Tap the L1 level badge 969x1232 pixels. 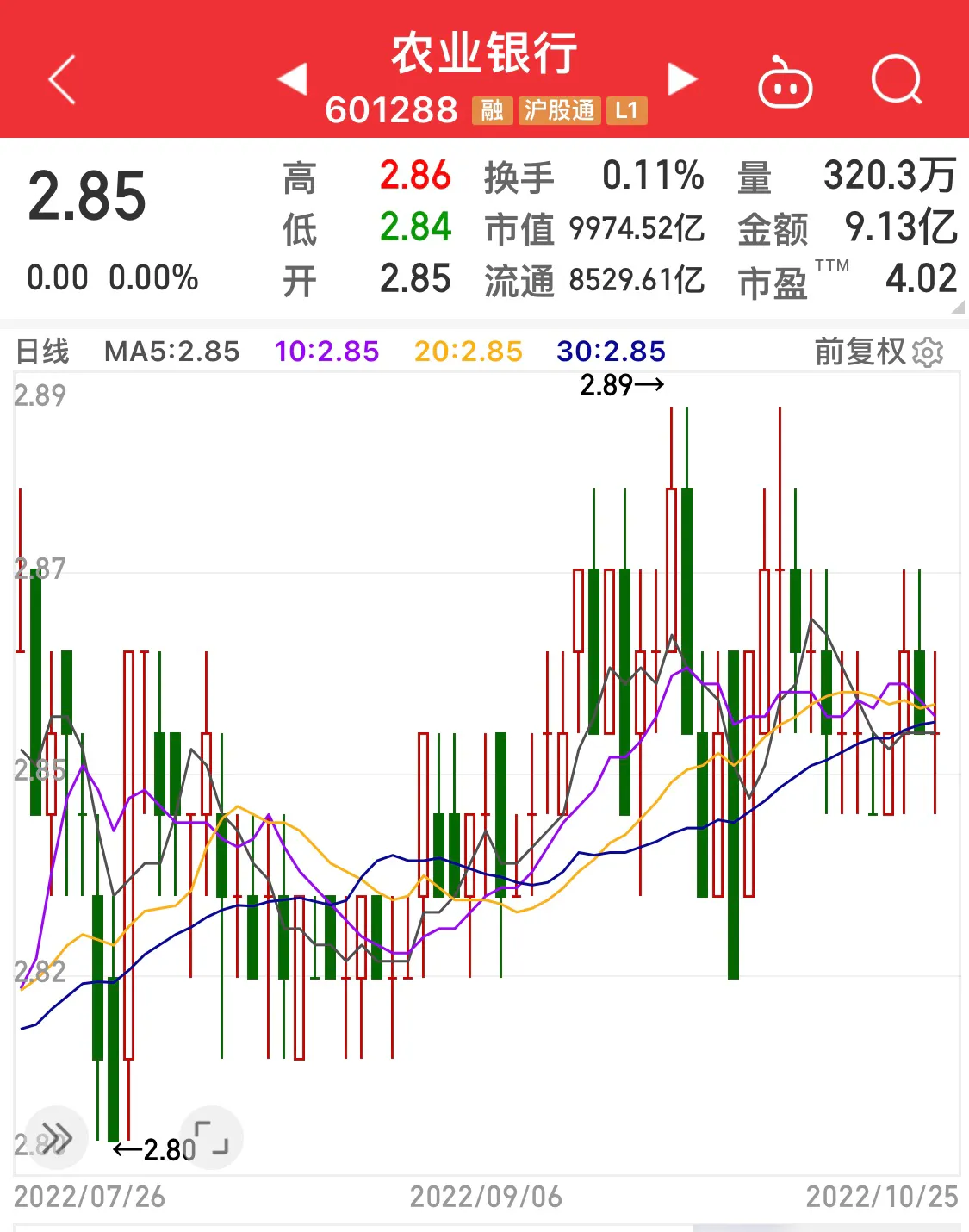pyautogui.click(x=626, y=110)
